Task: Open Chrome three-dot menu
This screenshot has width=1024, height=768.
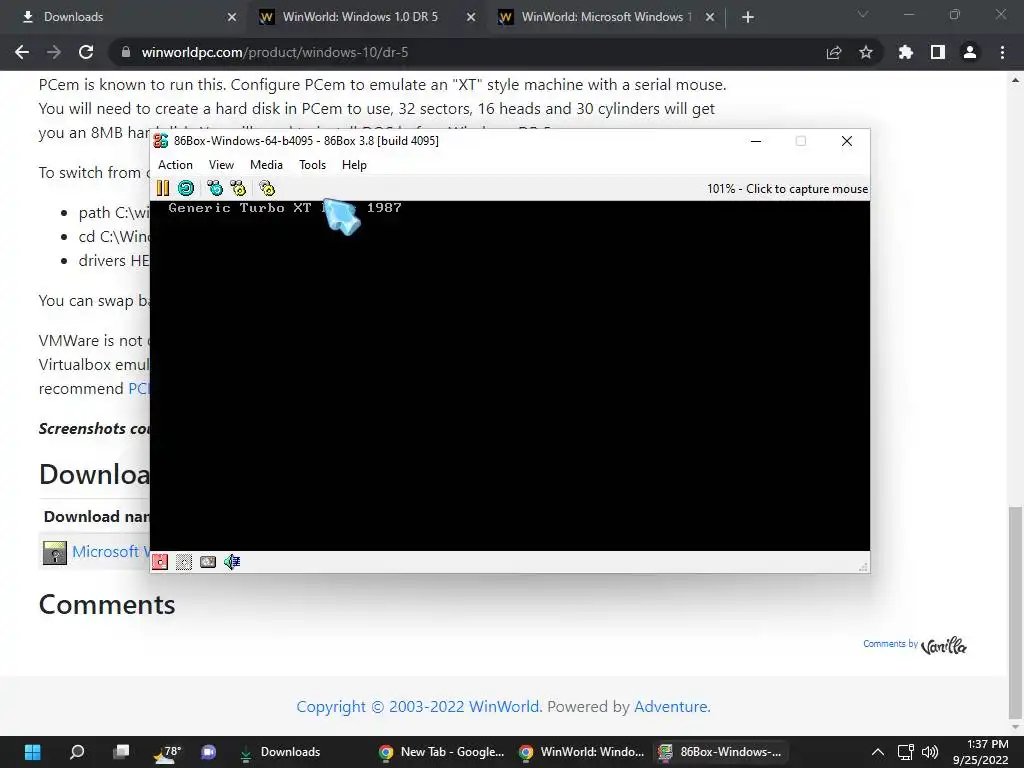Action: [1002, 52]
